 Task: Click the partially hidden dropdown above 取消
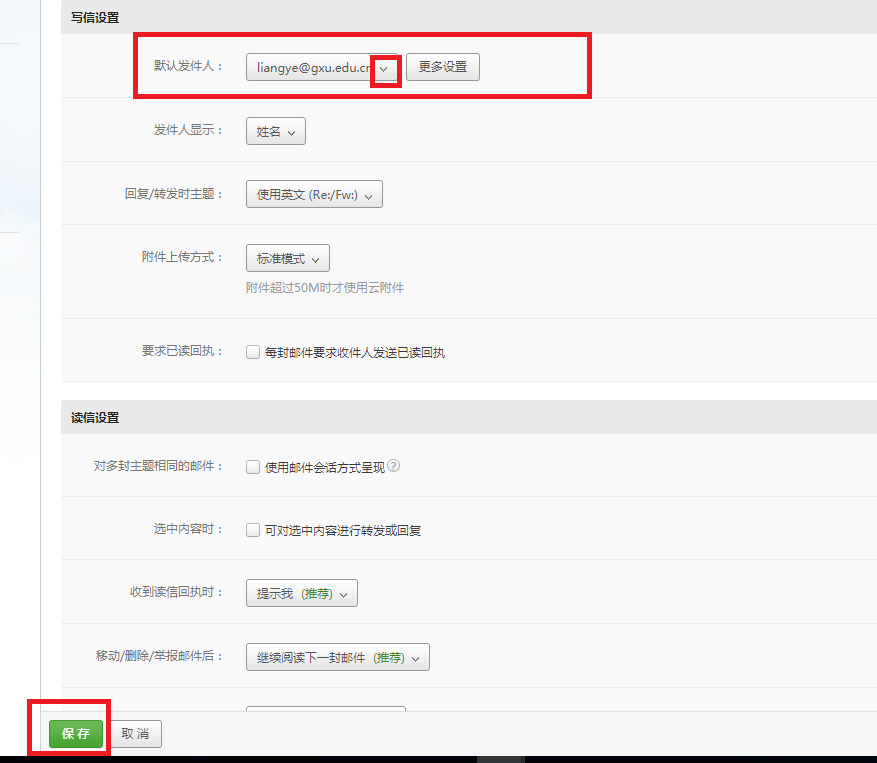[325, 711]
